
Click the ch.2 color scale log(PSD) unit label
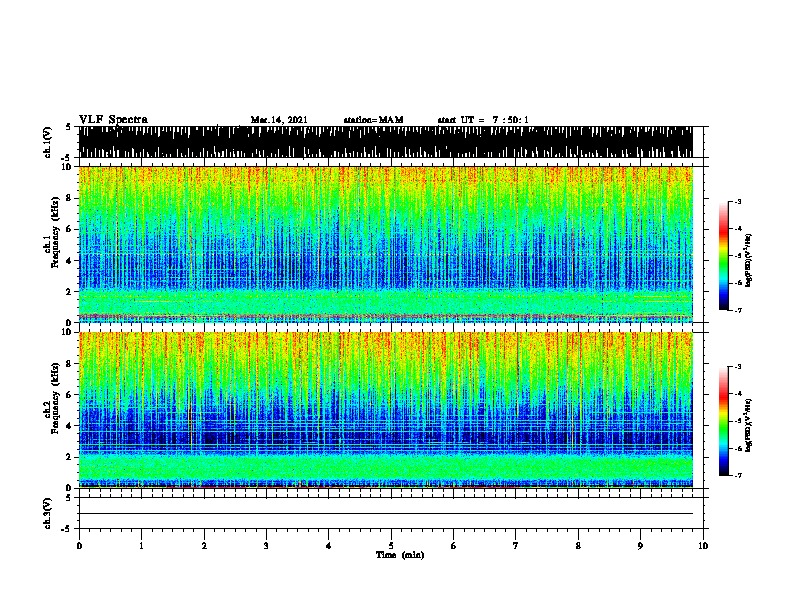(748, 425)
